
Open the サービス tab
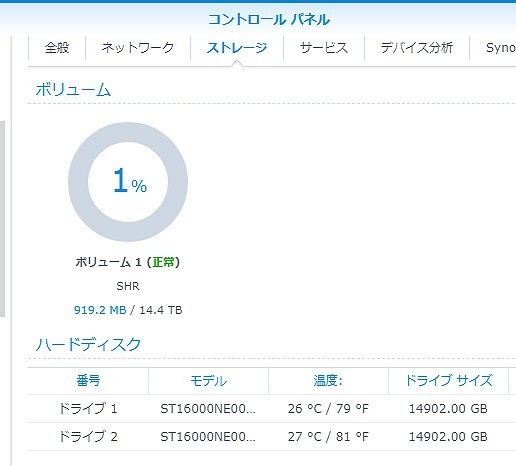[324, 48]
